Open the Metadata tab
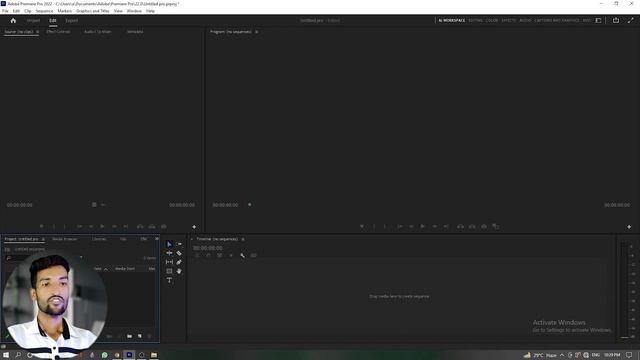The width and height of the screenshot is (640, 360). click(x=135, y=31)
